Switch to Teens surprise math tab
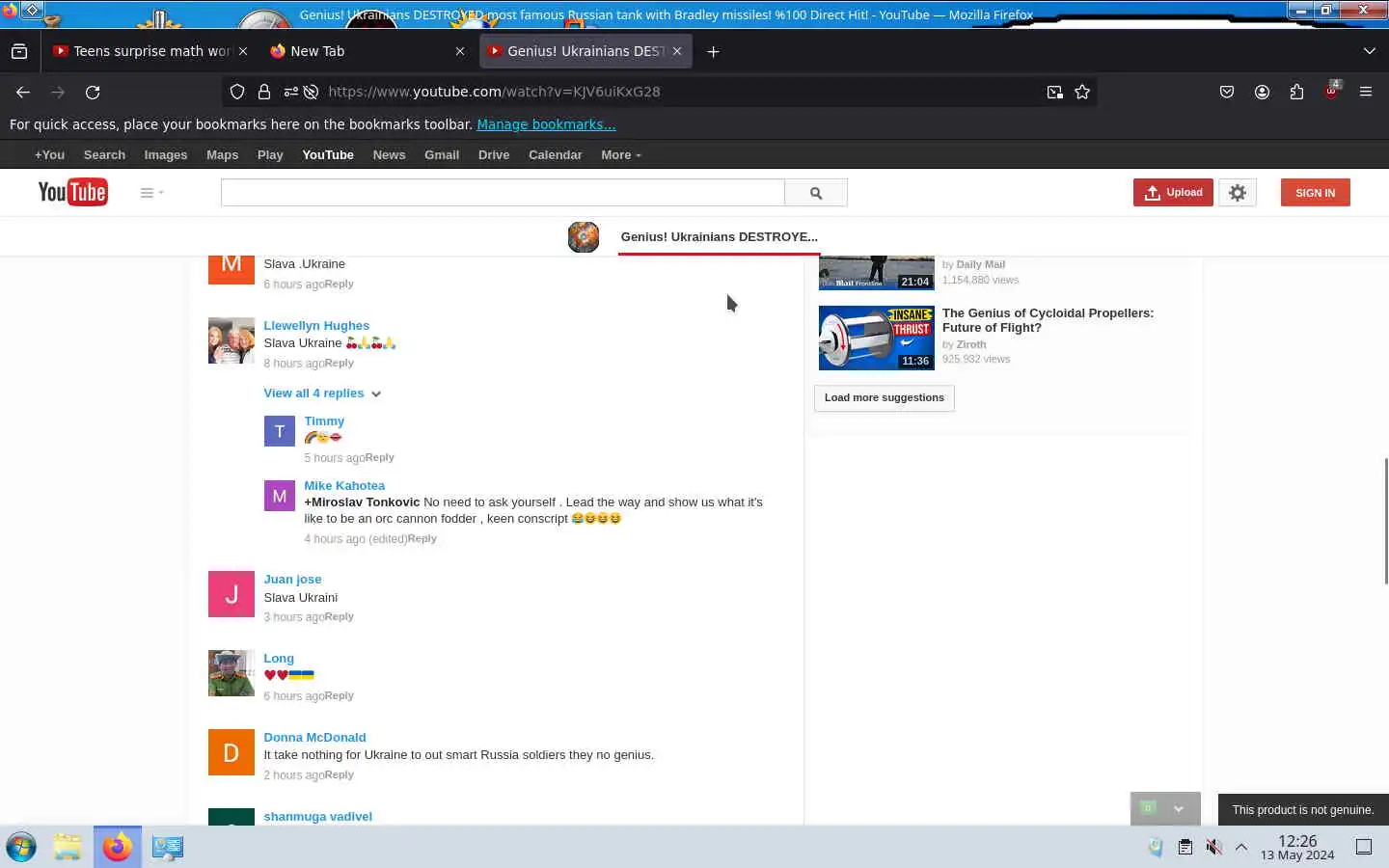 tap(152, 51)
